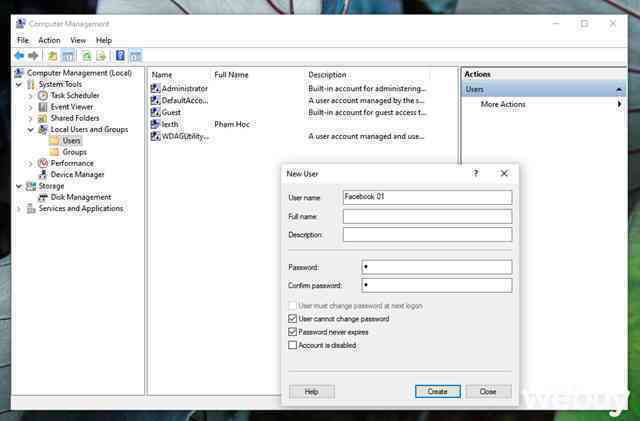This screenshot has width=640, height=421.
Task: Expand the Task Scheduler node
Action: coord(31,96)
